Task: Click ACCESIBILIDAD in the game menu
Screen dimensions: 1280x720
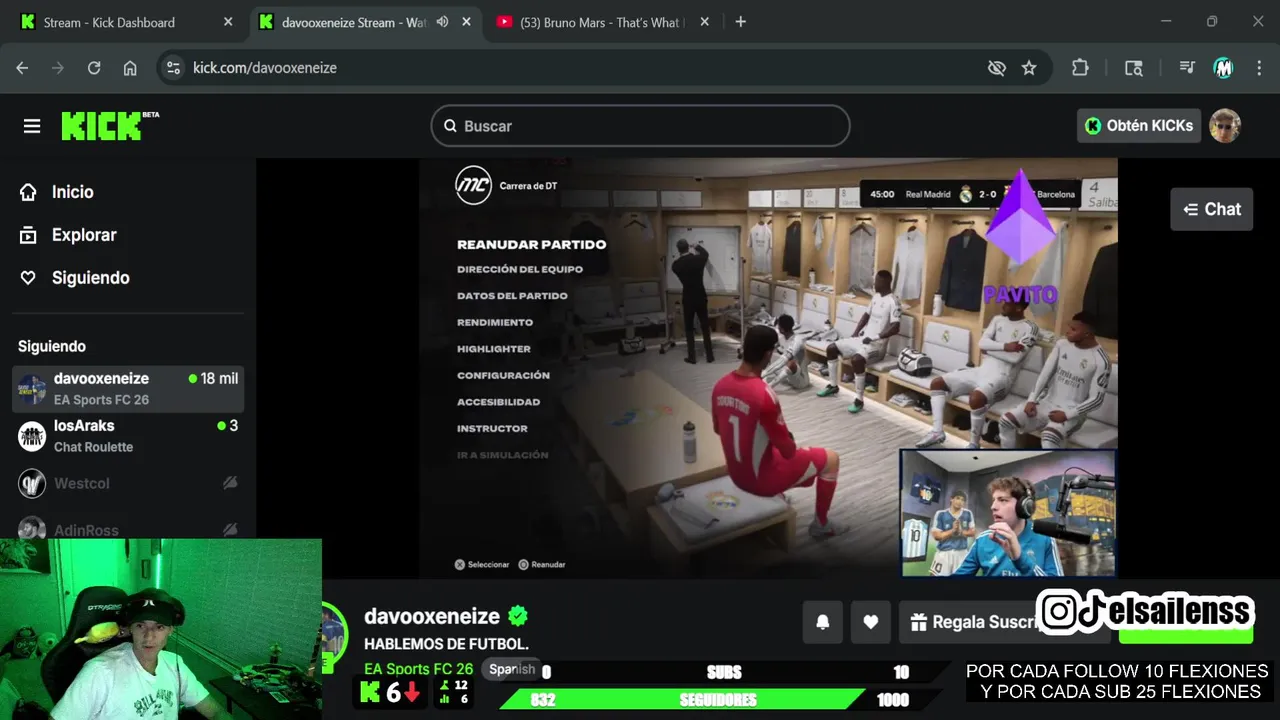Action: tap(498, 402)
